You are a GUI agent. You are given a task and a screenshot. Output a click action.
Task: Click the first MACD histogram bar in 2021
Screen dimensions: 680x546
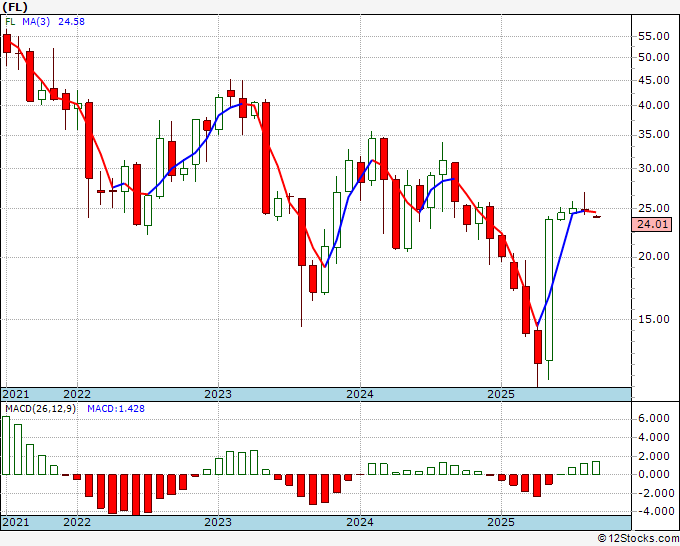pyautogui.click(x=6, y=445)
